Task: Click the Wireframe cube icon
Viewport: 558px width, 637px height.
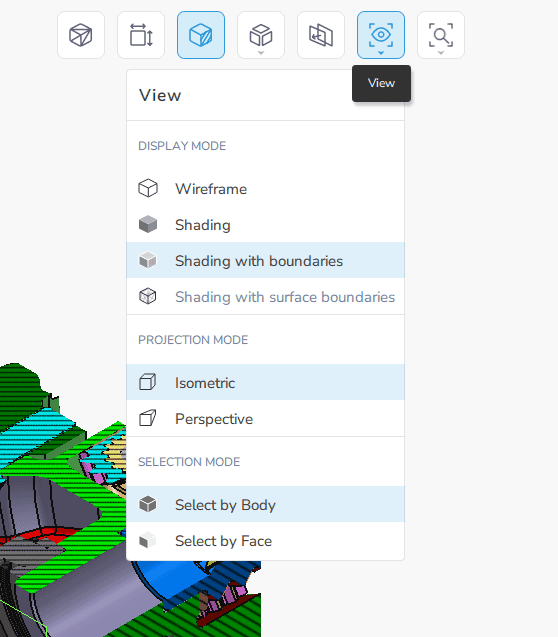Action: [148, 188]
